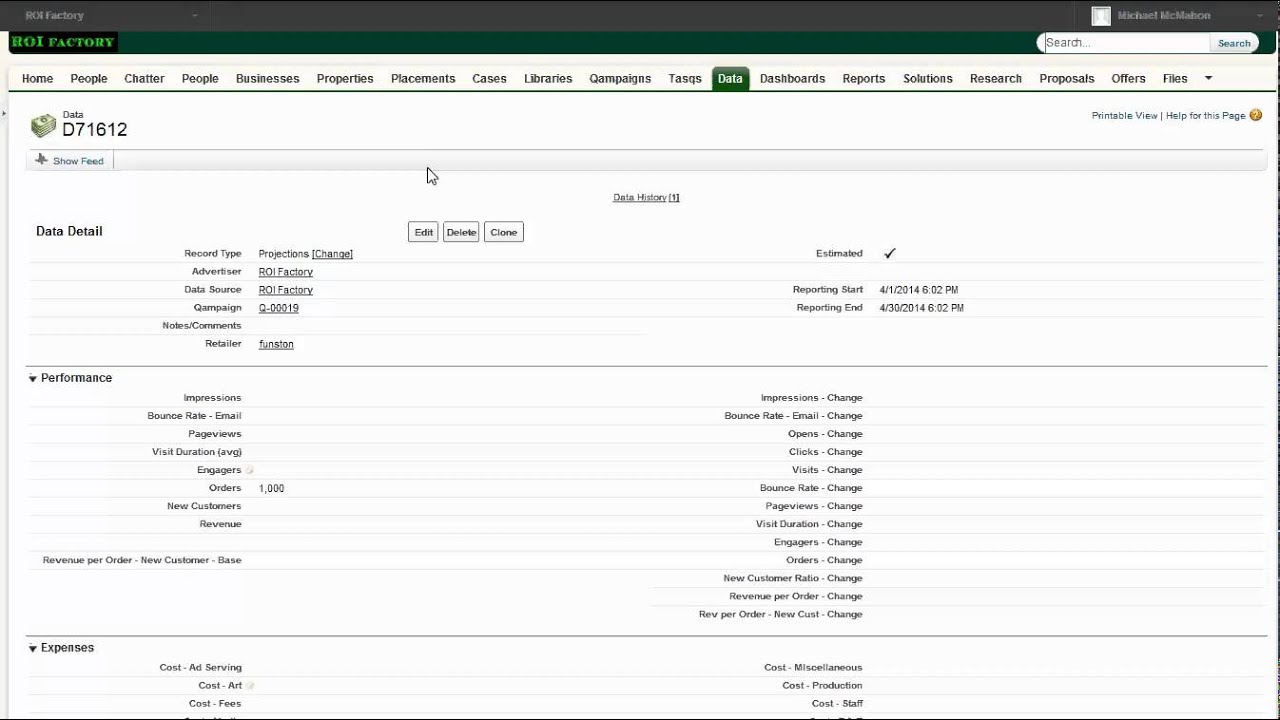
Task: Click the Projections record type value
Action: pos(283,254)
